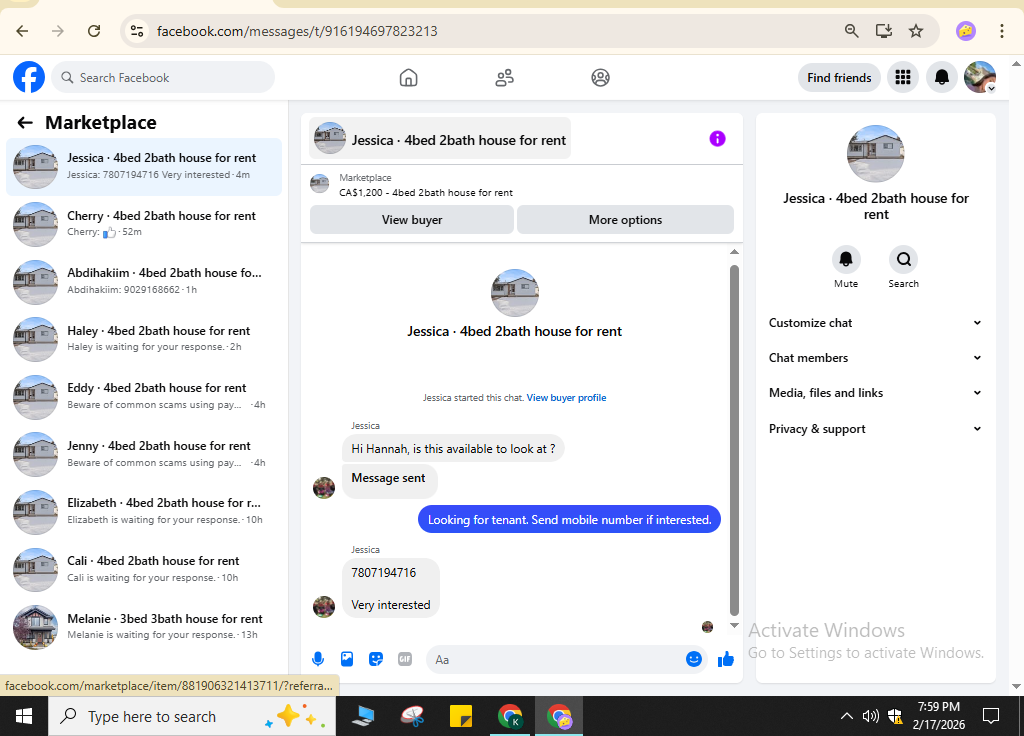Screen dimensions: 1024x736
Task: Click Find friends button
Action: (839, 78)
